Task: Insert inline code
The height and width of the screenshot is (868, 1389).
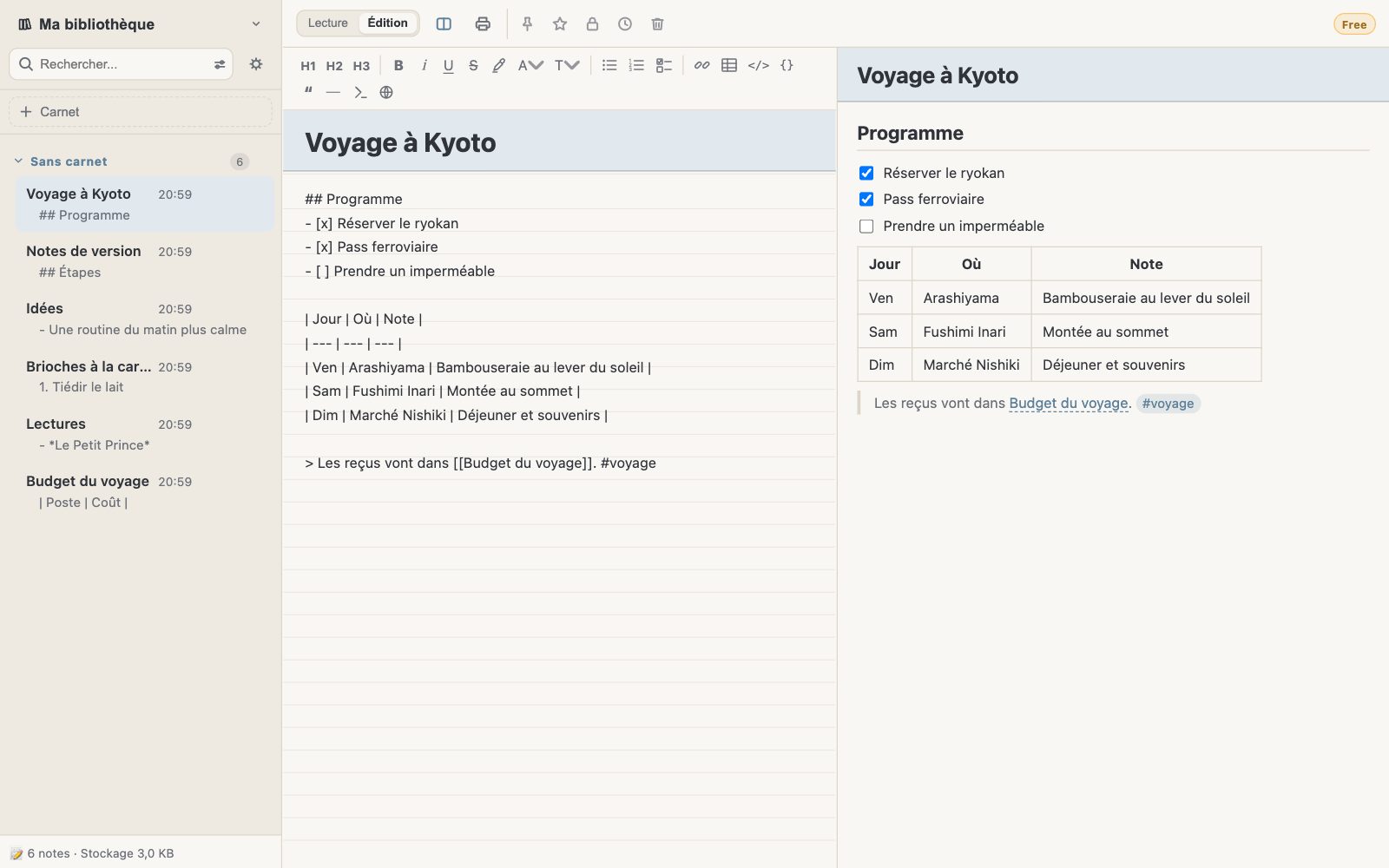Action: coord(758,65)
